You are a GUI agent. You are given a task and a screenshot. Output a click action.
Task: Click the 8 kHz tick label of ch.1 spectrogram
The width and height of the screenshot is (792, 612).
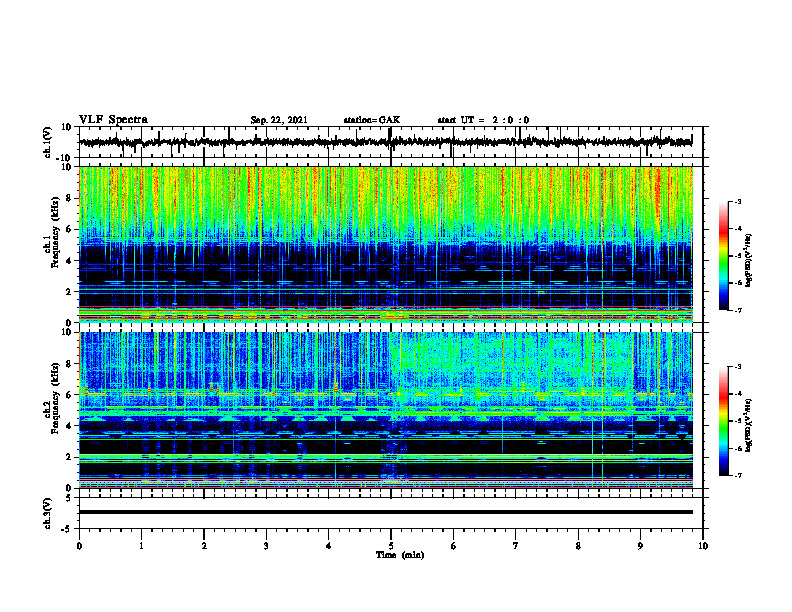69,198
